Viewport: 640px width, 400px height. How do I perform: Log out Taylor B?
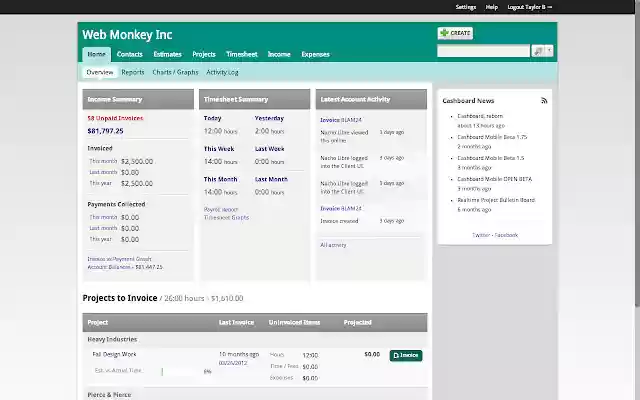[x=529, y=7]
